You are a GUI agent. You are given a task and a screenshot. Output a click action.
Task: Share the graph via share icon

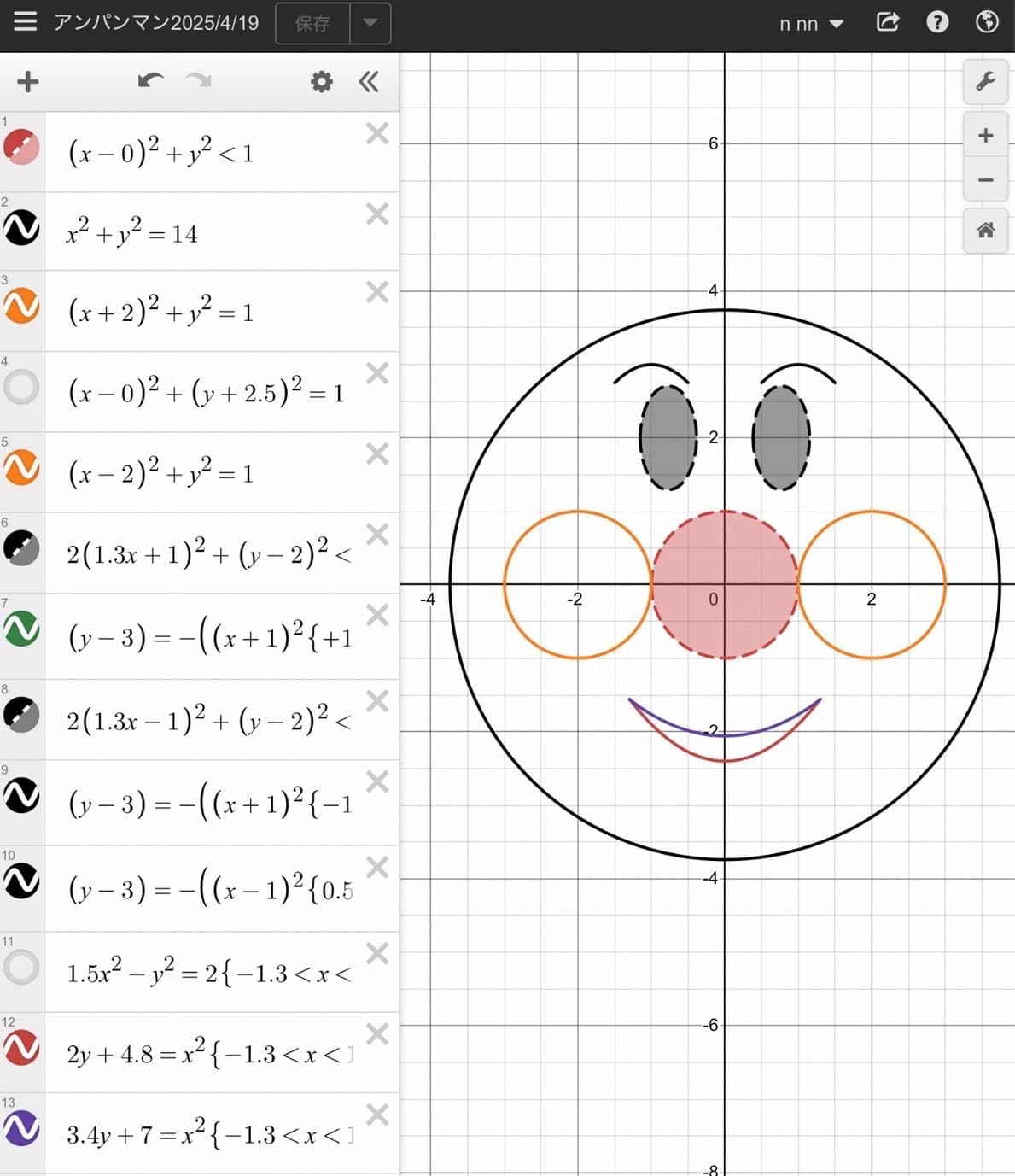(887, 22)
